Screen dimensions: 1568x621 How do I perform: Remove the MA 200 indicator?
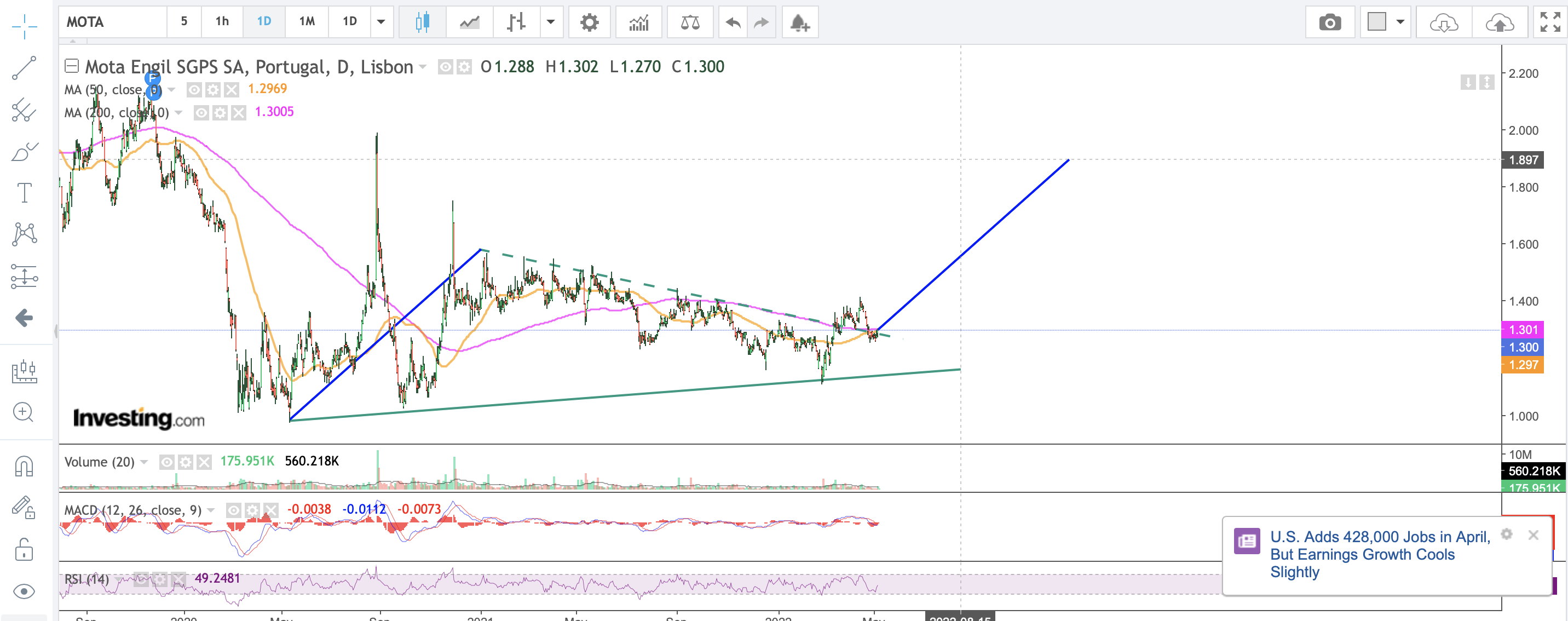coord(239,113)
